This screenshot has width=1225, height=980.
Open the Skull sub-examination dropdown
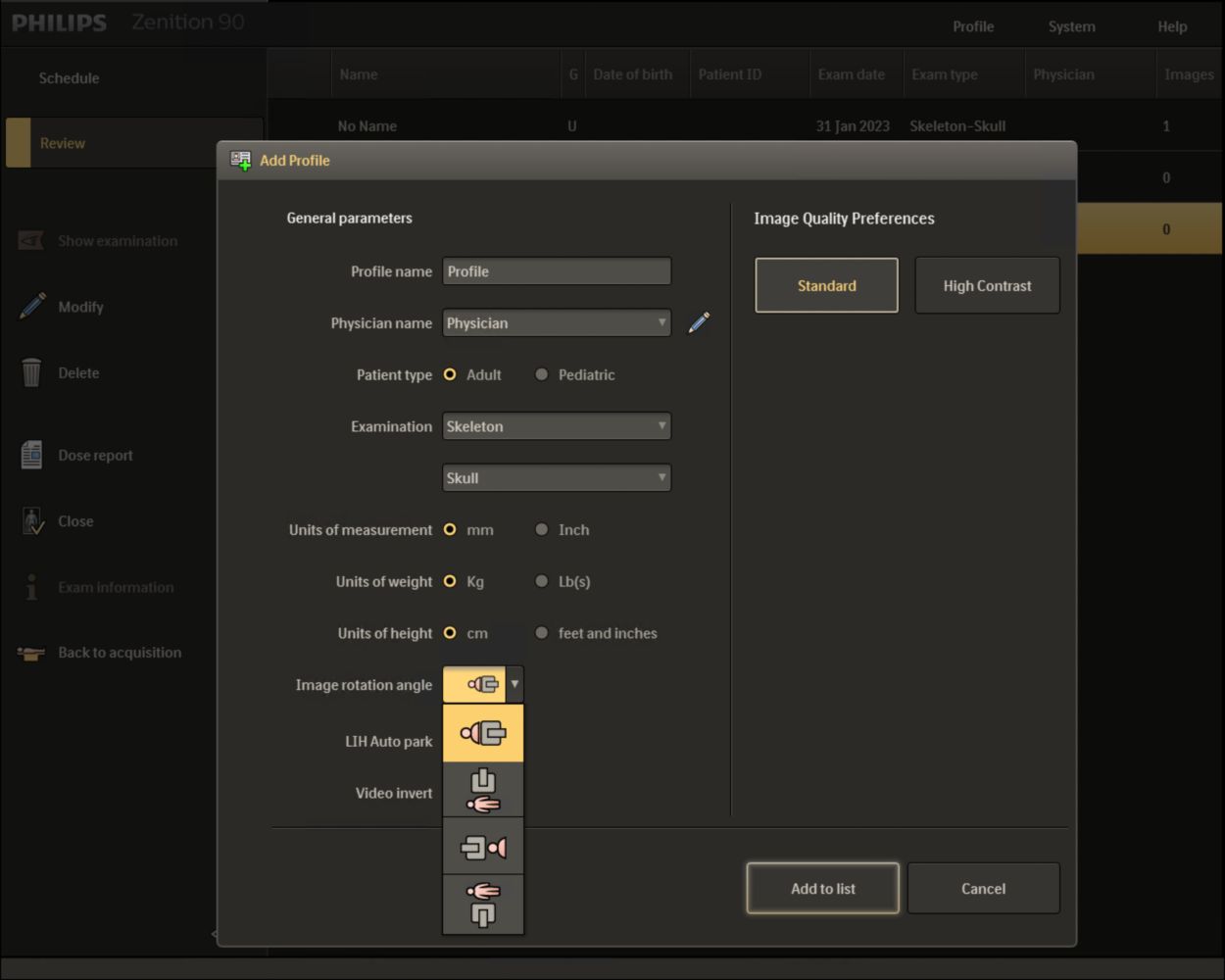557,478
